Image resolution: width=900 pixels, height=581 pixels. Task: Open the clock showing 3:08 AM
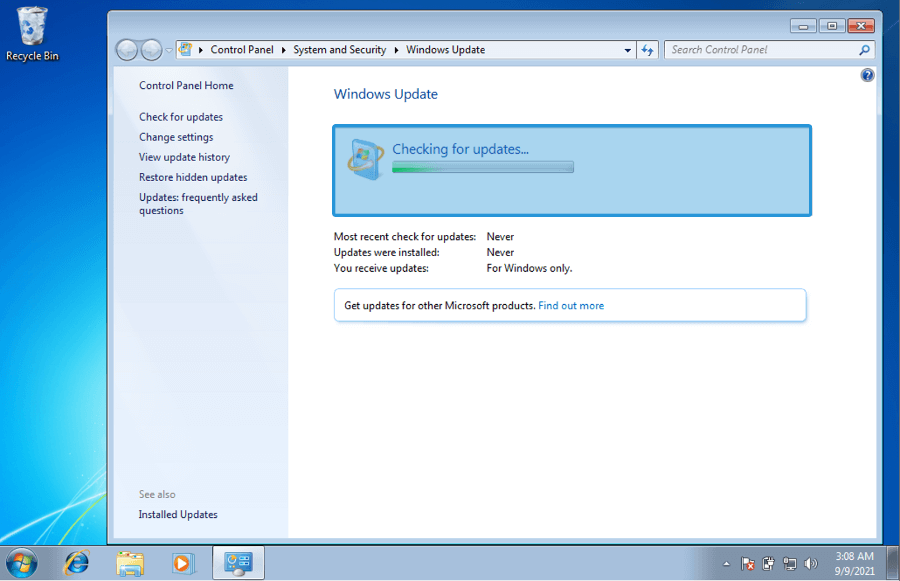[854, 563]
